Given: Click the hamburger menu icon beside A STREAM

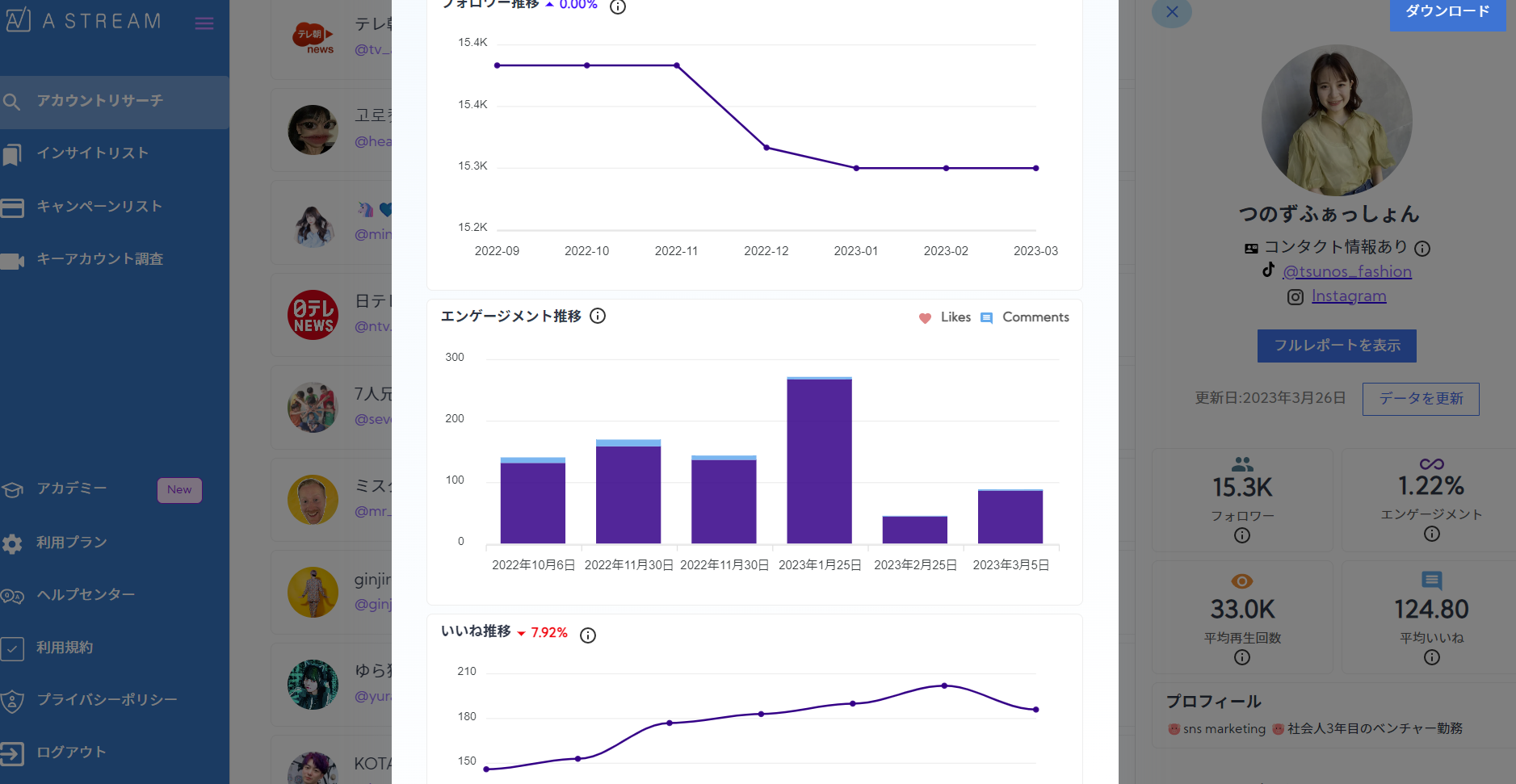Looking at the screenshot, I should [204, 23].
